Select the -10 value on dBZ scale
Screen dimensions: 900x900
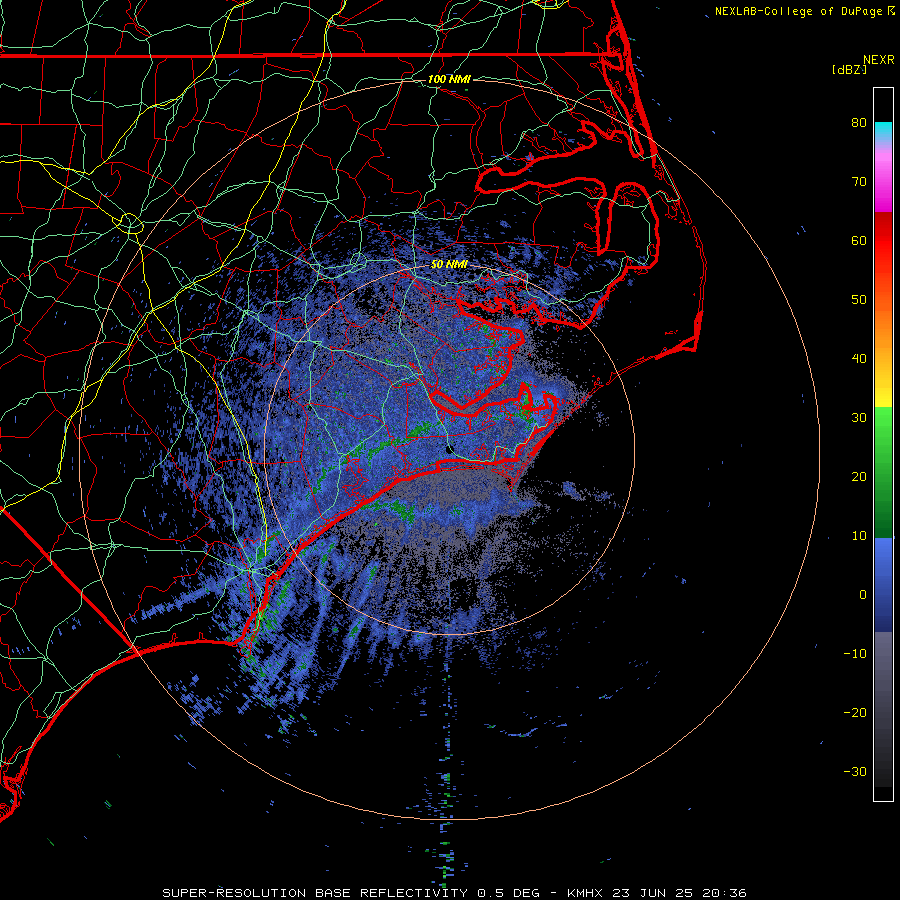(x=855, y=653)
